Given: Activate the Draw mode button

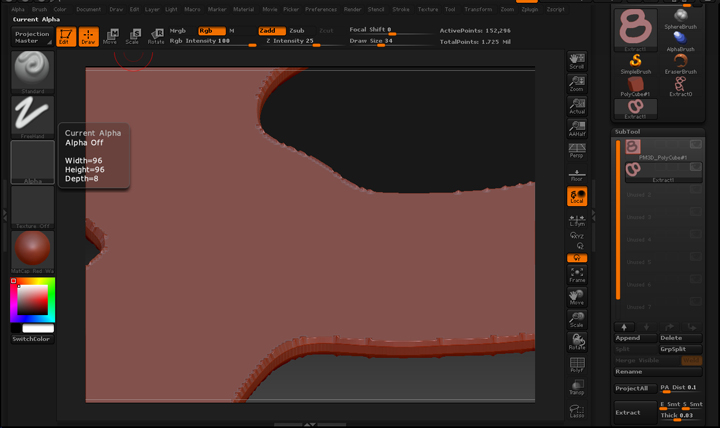Looking at the screenshot, I should coord(89,36).
